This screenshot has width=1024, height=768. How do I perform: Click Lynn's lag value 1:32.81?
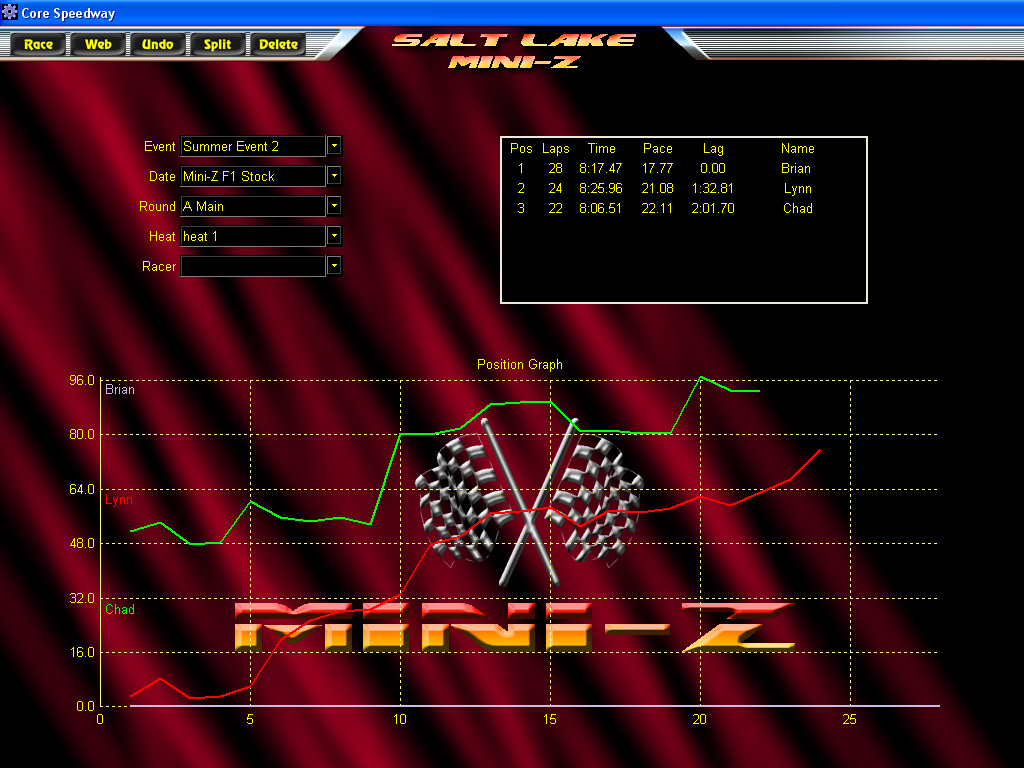[712, 189]
